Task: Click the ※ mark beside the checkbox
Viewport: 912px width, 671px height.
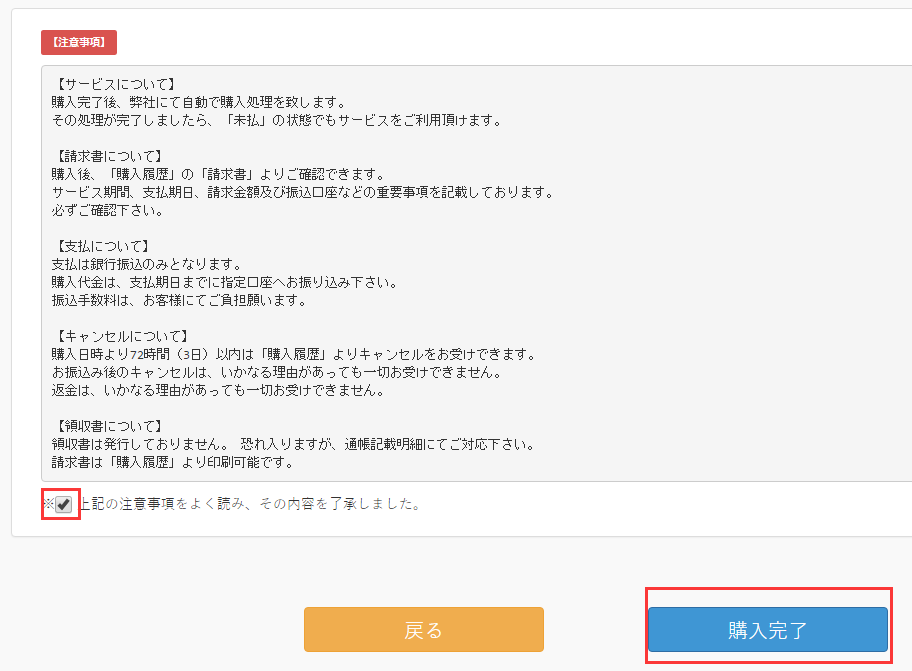Action: tap(49, 504)
